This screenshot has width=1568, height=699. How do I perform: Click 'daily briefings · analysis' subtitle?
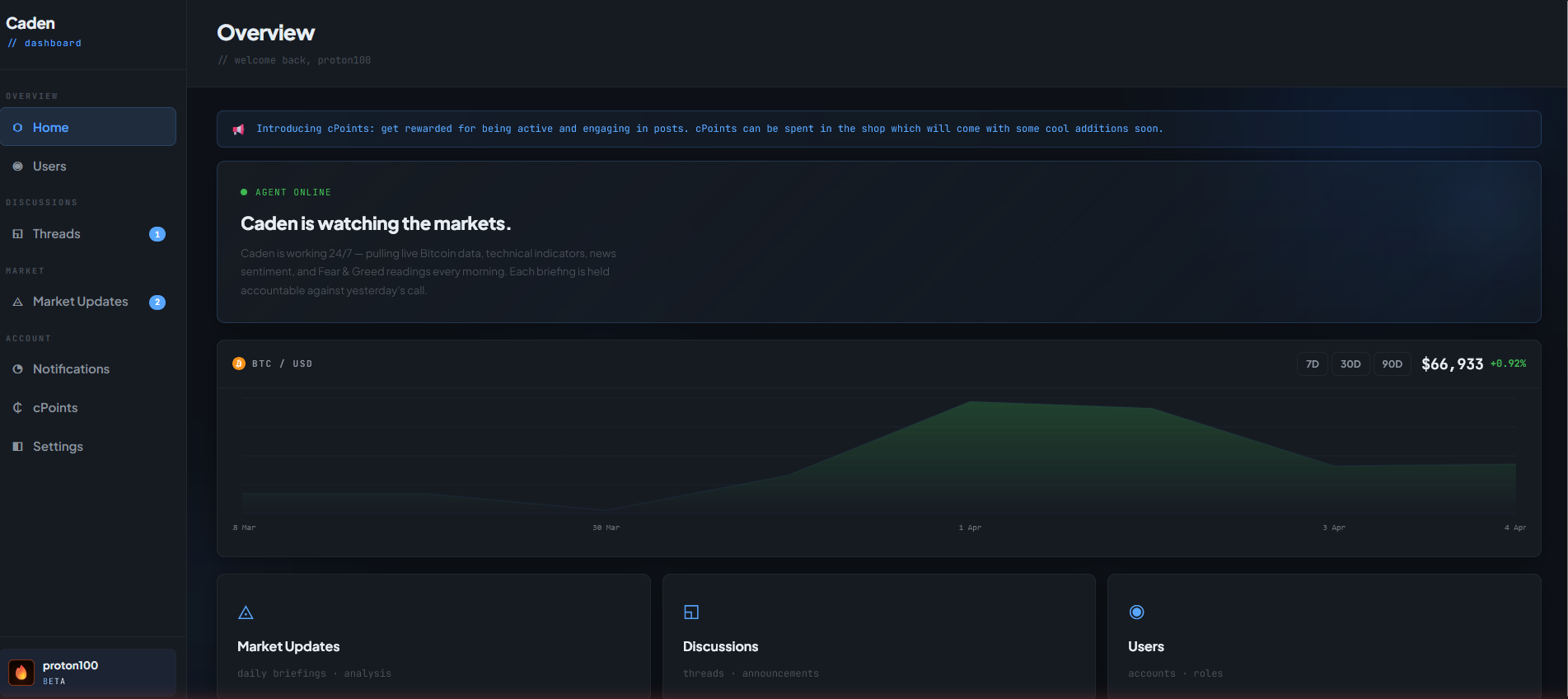pos(314,673)
